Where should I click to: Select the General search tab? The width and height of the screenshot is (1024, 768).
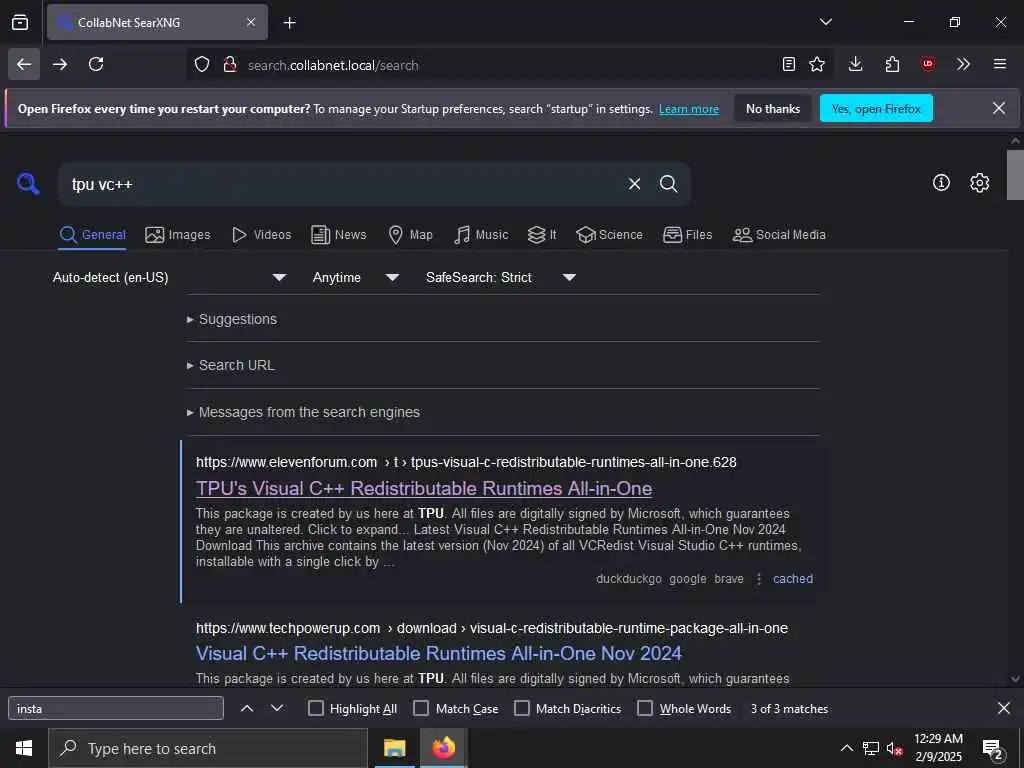pyautogui.click(x=92, y=235)
